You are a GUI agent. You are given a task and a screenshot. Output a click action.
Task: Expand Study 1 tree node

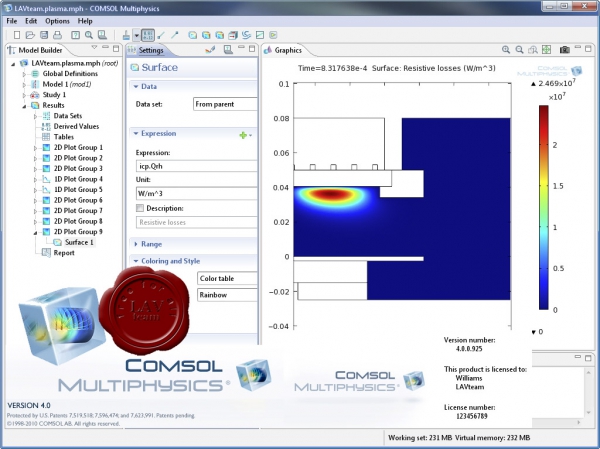(24, 95)
